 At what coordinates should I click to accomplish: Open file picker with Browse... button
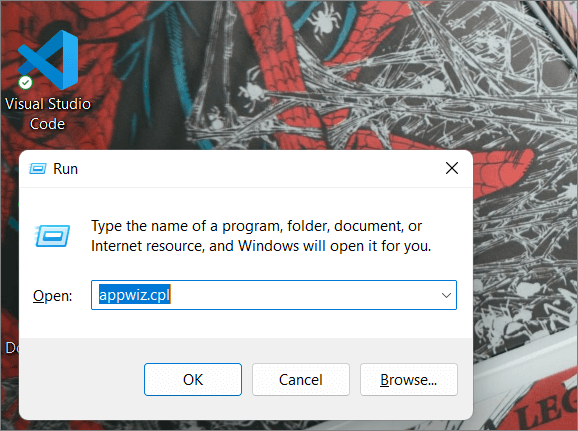[409, 379]
